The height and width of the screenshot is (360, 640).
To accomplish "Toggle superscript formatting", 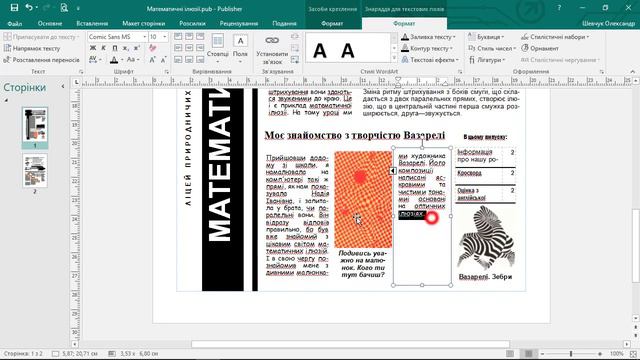I will point(137,48).
